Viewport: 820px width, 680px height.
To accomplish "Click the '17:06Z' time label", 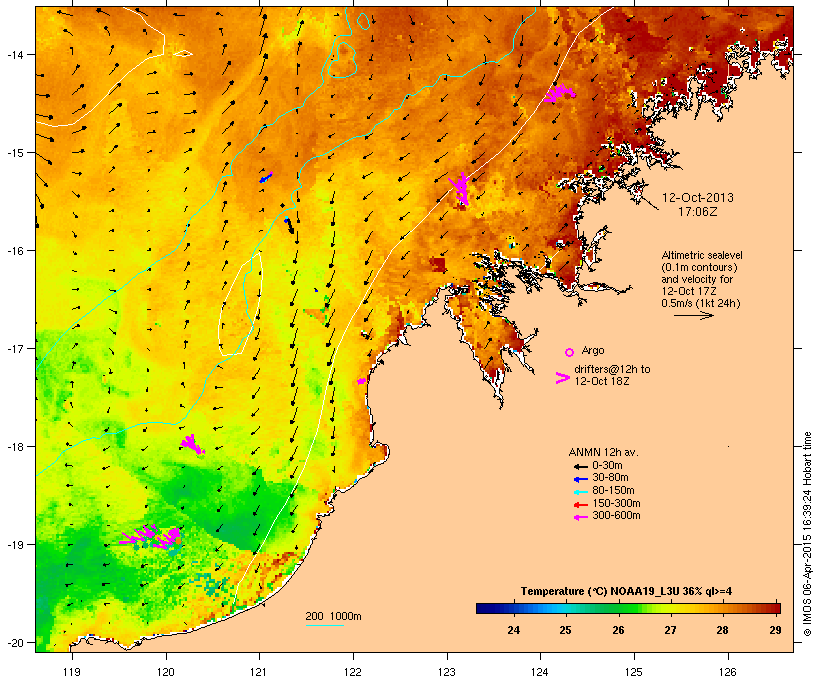I will click(x=698, y=212).
